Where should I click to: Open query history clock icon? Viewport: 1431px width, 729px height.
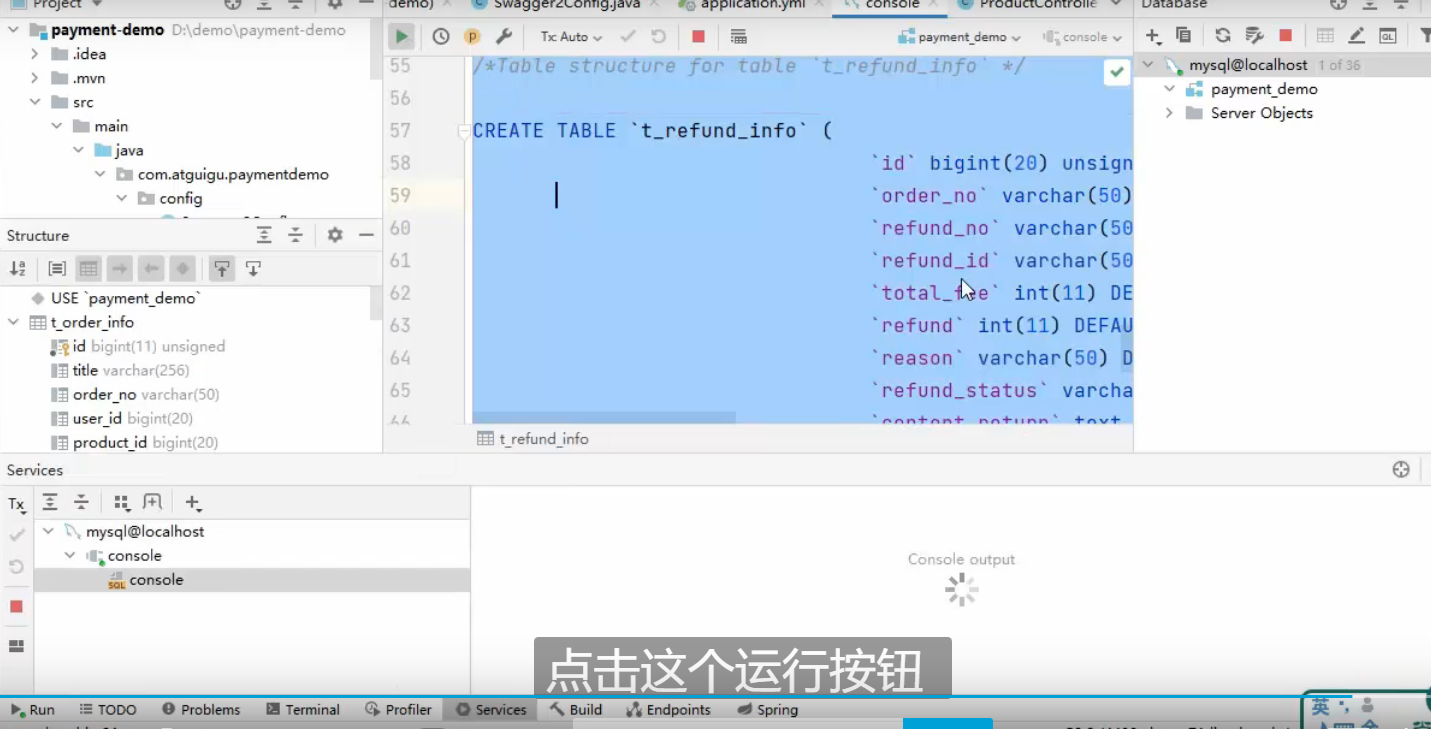(441, 37)
